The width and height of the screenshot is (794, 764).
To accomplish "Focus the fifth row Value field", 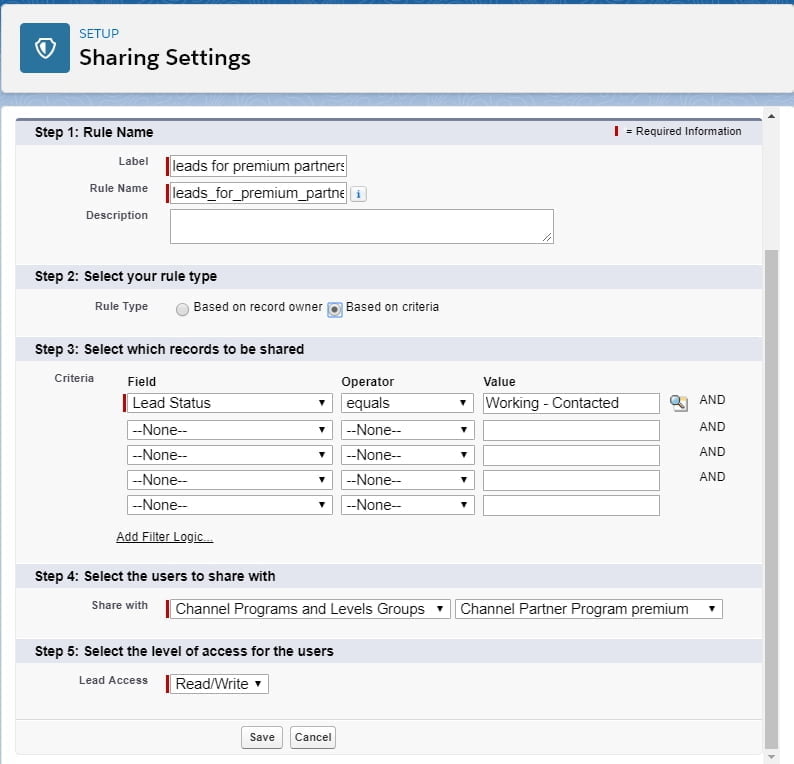I will point(571,505).
